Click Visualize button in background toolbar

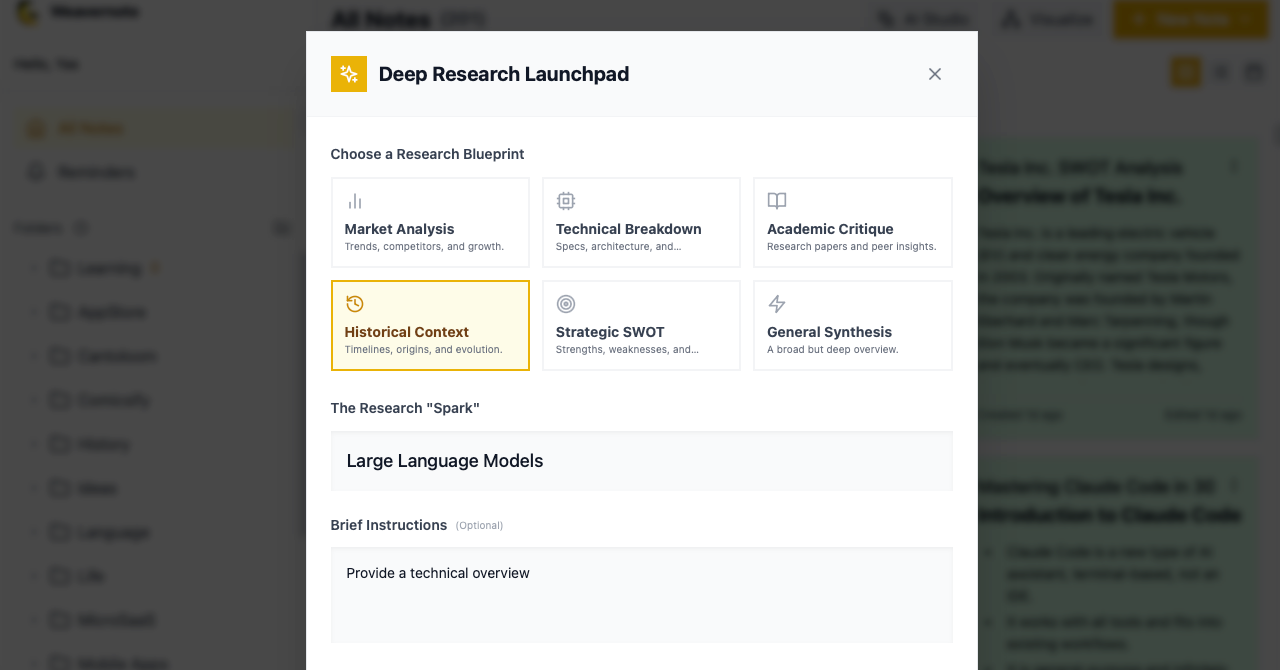click(1049, 19)
